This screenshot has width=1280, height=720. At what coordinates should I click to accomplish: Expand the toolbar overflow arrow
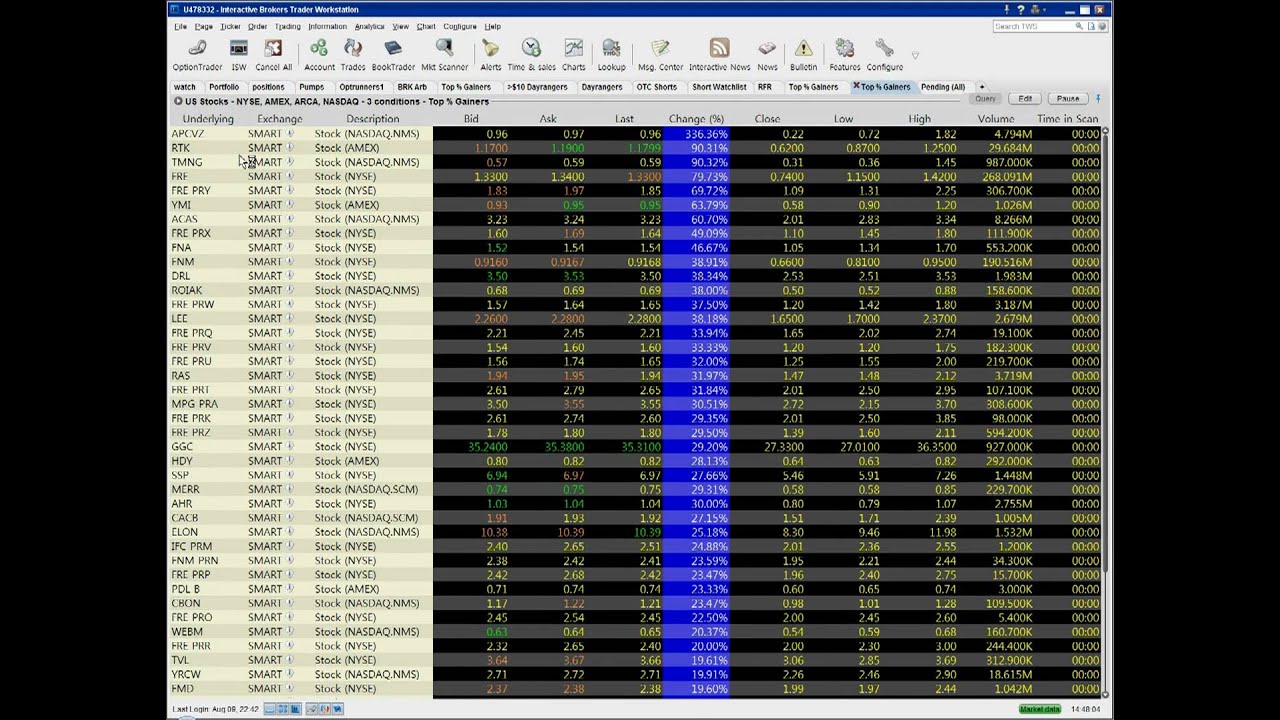coord(914,56)
